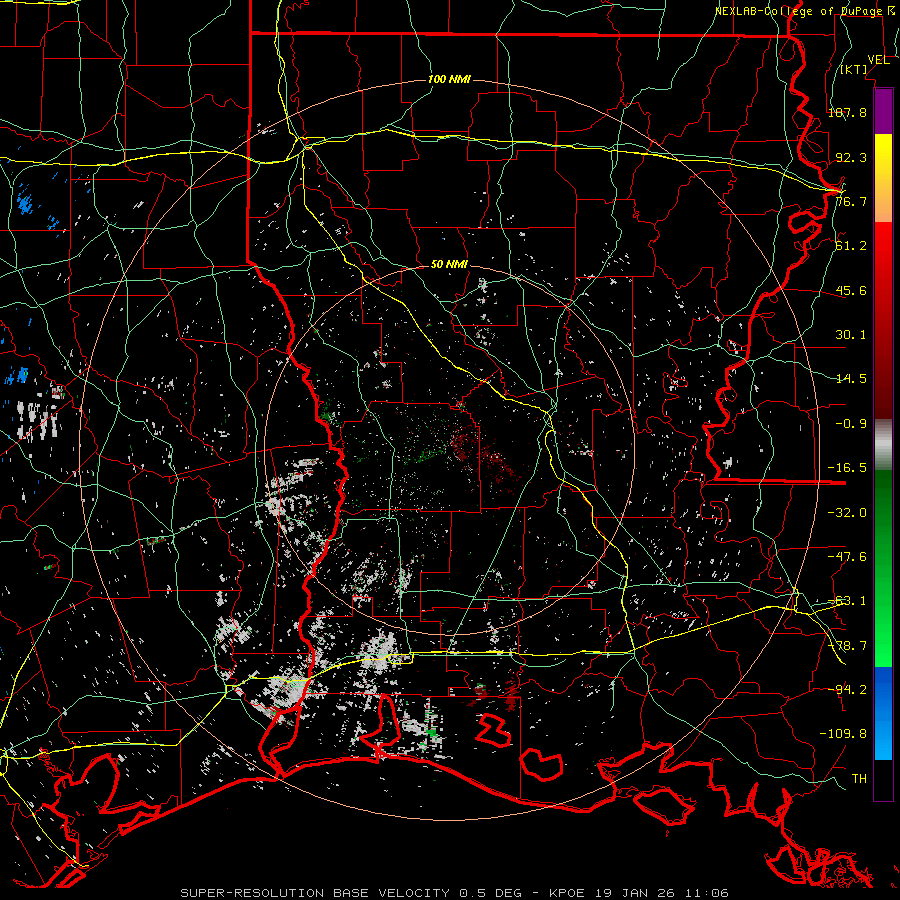
Task: Click the 100 NMI range ring label
Action: click(x=449, y=79)
